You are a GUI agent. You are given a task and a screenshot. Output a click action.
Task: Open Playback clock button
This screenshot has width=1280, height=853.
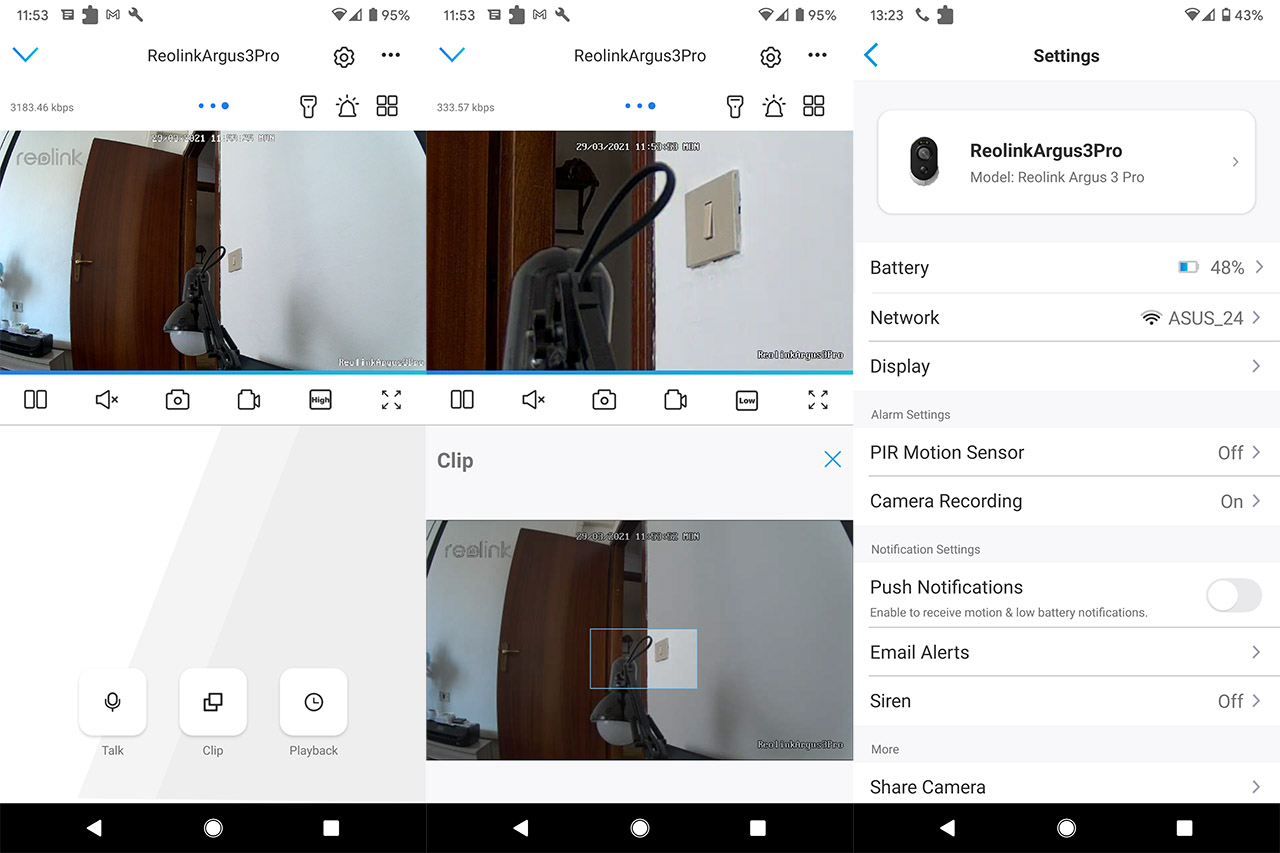pos(314,702)
